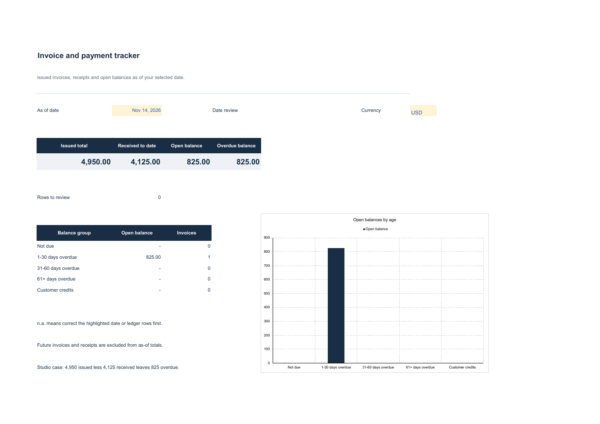Click 825.00 in the 1-30 days overdue row
Image resolution: width=600 pixels, height=424 pixels.
click(x=153, y=257)
